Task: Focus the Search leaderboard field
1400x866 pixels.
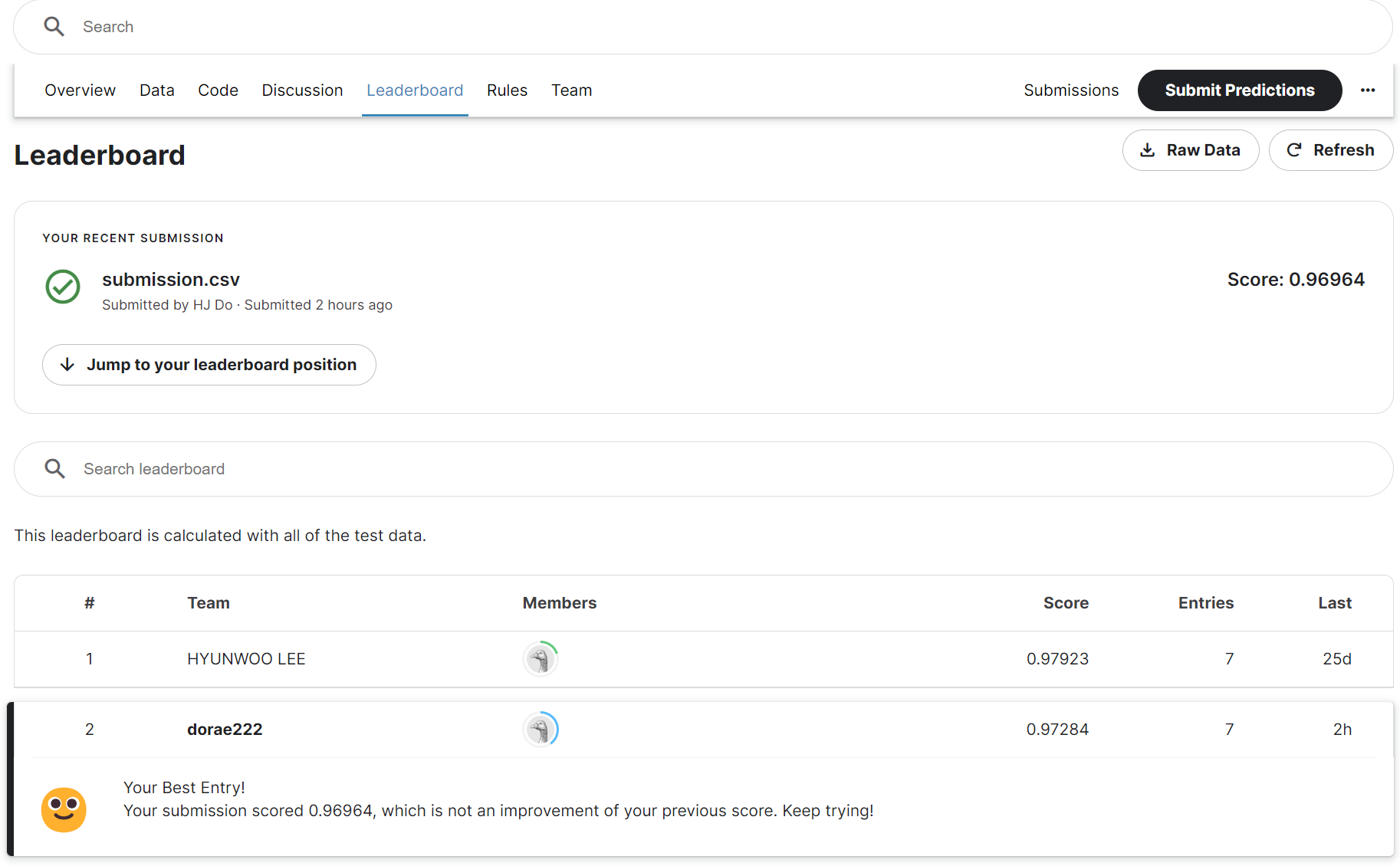Action: coord(703,469)
